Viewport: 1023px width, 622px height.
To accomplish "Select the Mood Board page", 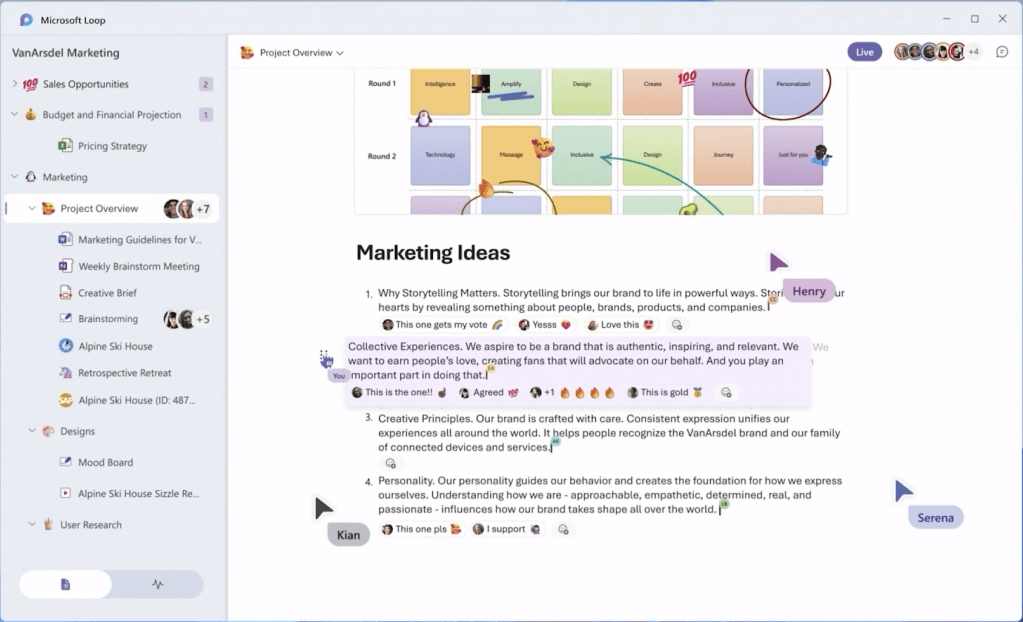I will pos(105,462).
